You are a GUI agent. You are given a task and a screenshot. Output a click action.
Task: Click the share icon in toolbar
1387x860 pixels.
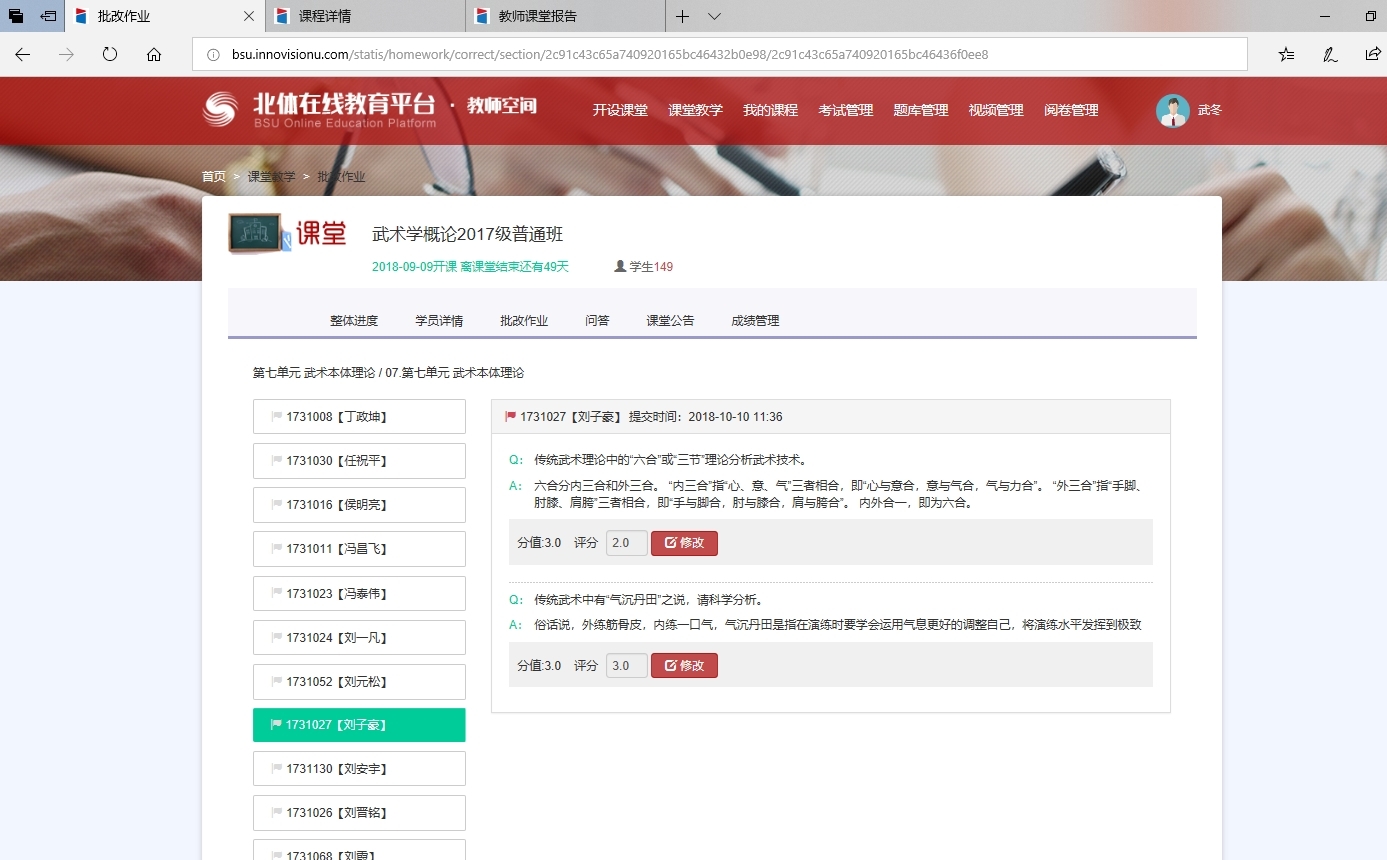(1373, 54)
